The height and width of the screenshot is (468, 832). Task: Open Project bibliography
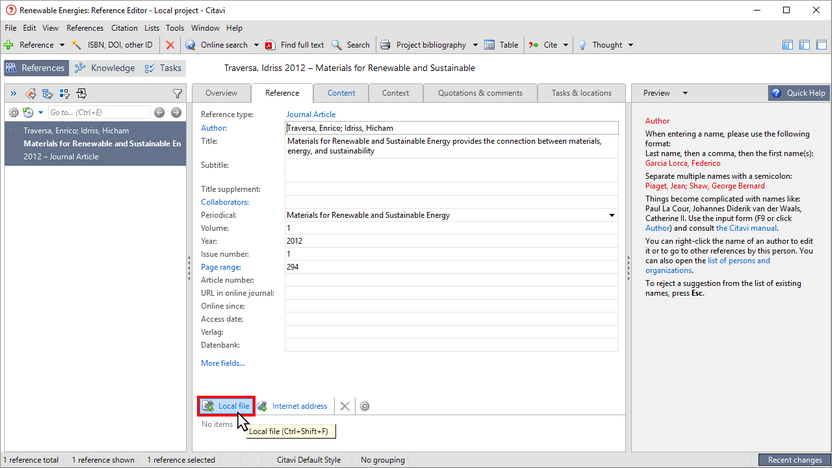pos(423,45)
